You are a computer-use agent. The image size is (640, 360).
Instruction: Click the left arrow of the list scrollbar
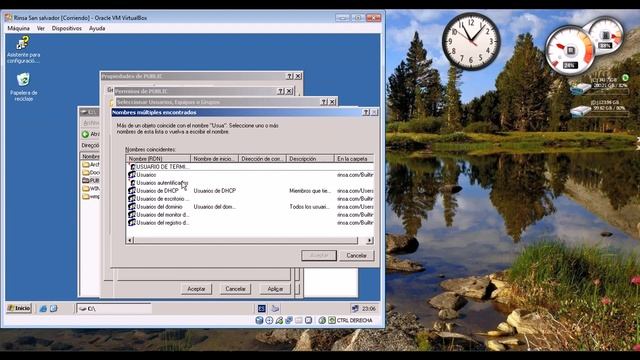(130, 240)
